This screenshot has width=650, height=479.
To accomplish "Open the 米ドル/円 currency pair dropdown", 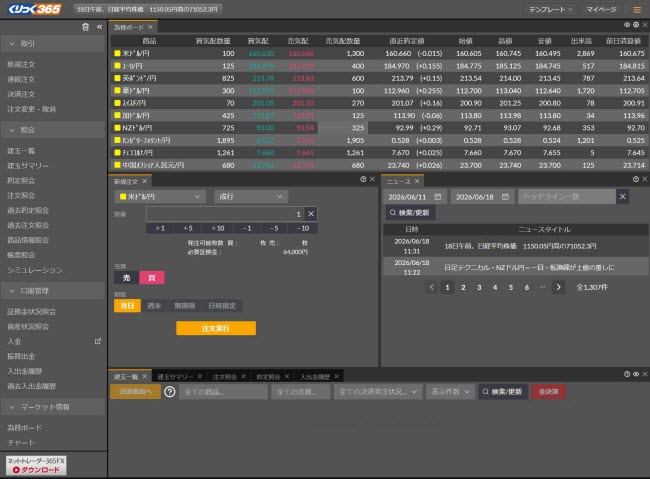I will (x=160, y=197).
